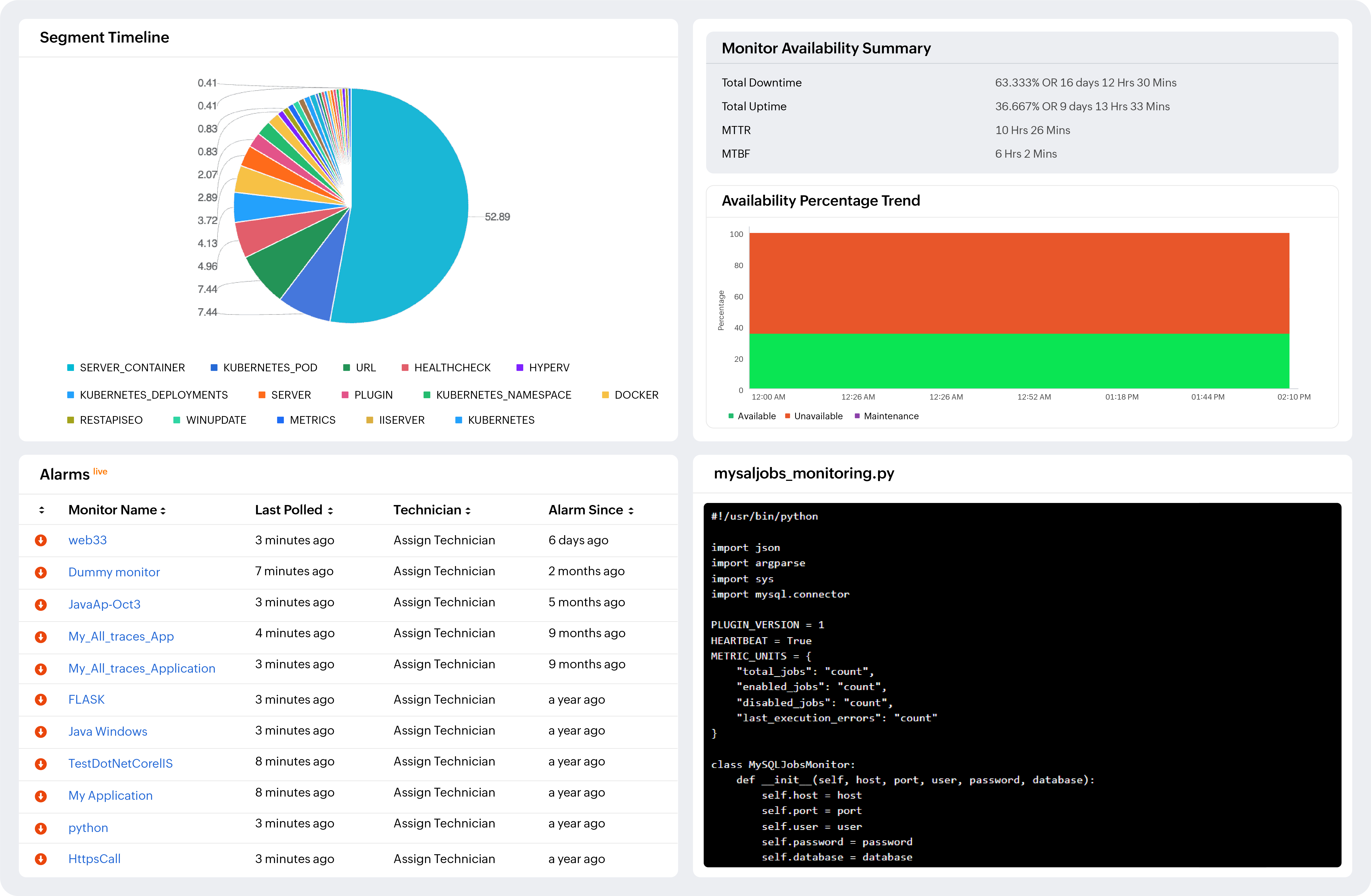Click the down-status icon for FLASK

[41, 700]
